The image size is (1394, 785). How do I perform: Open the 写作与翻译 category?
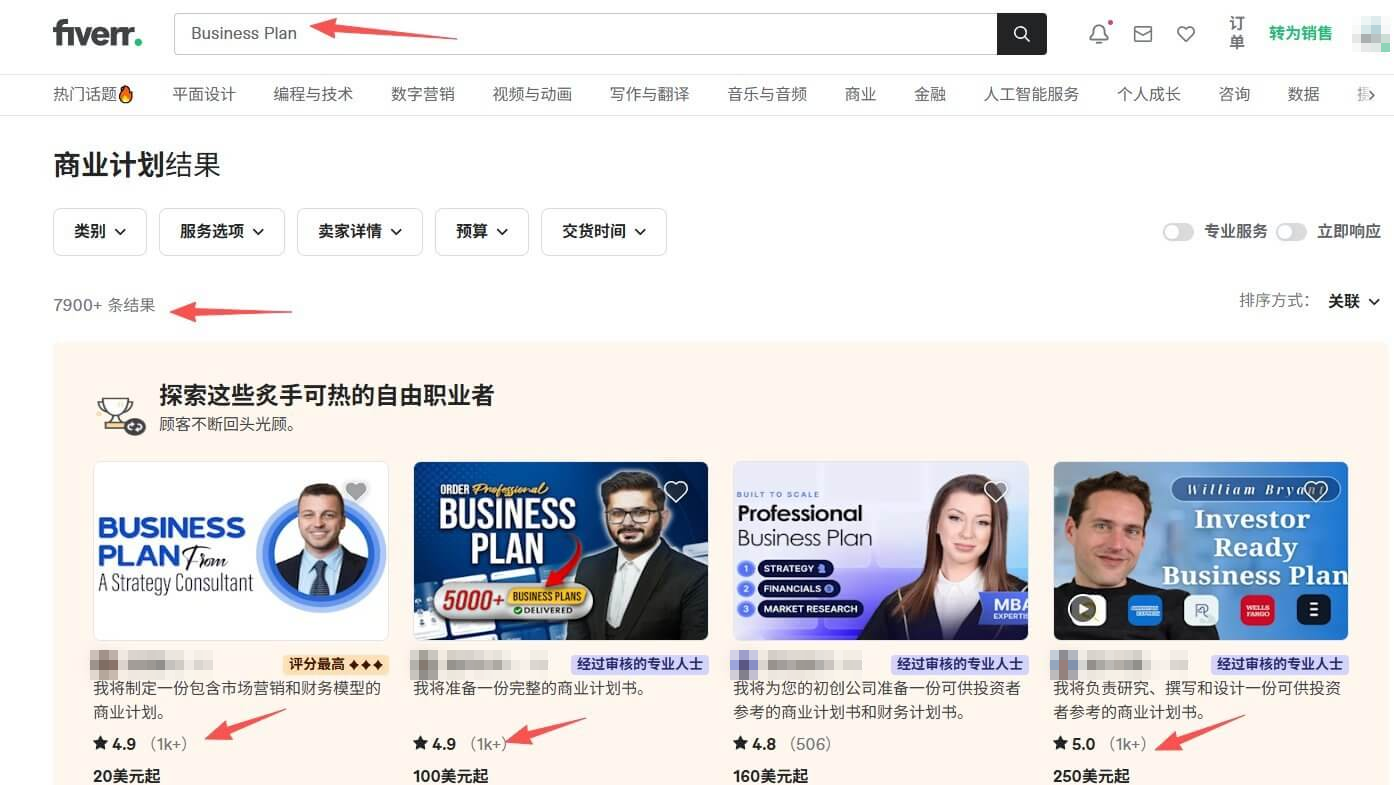coord(650,94)
